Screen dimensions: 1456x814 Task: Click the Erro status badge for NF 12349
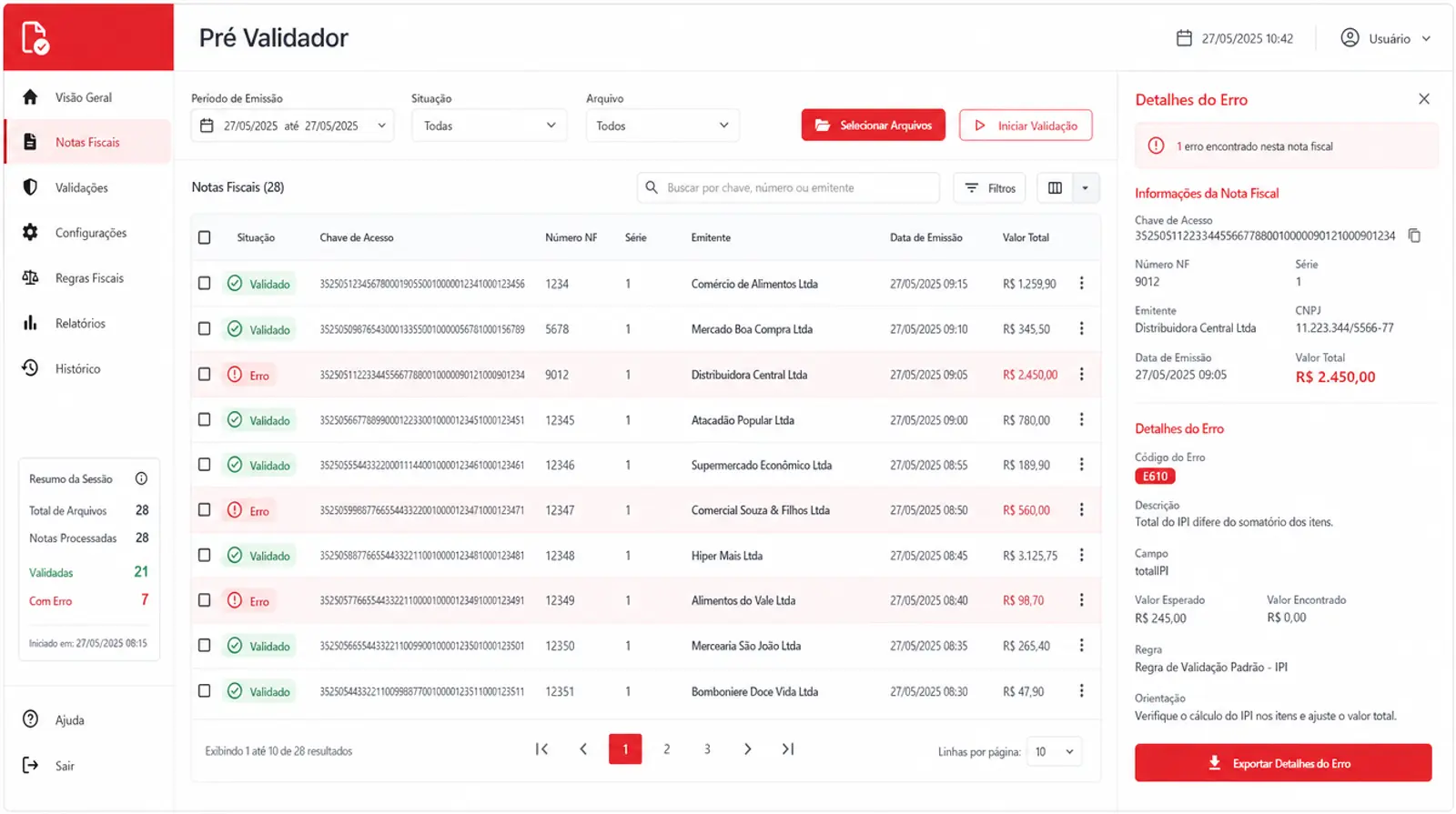pyautogui.click(x=249, y=600)
